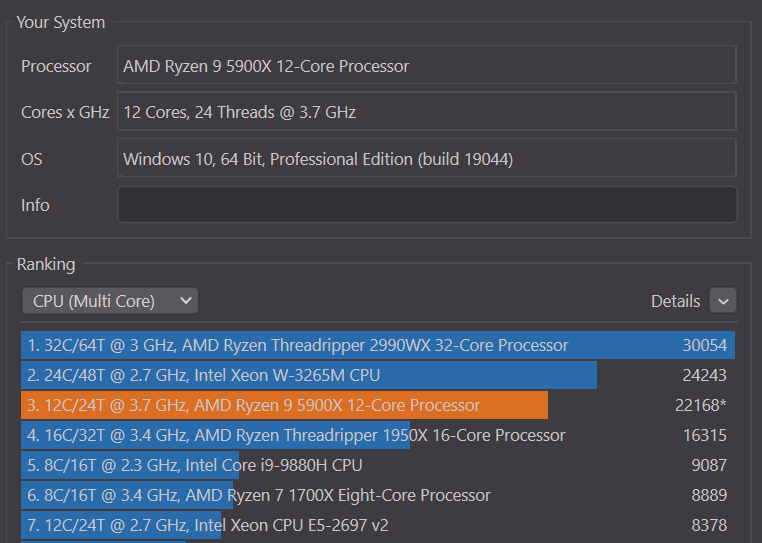
Task: Select ranking row 5, Intel Core i9-9880H
Action: [378, 465]
